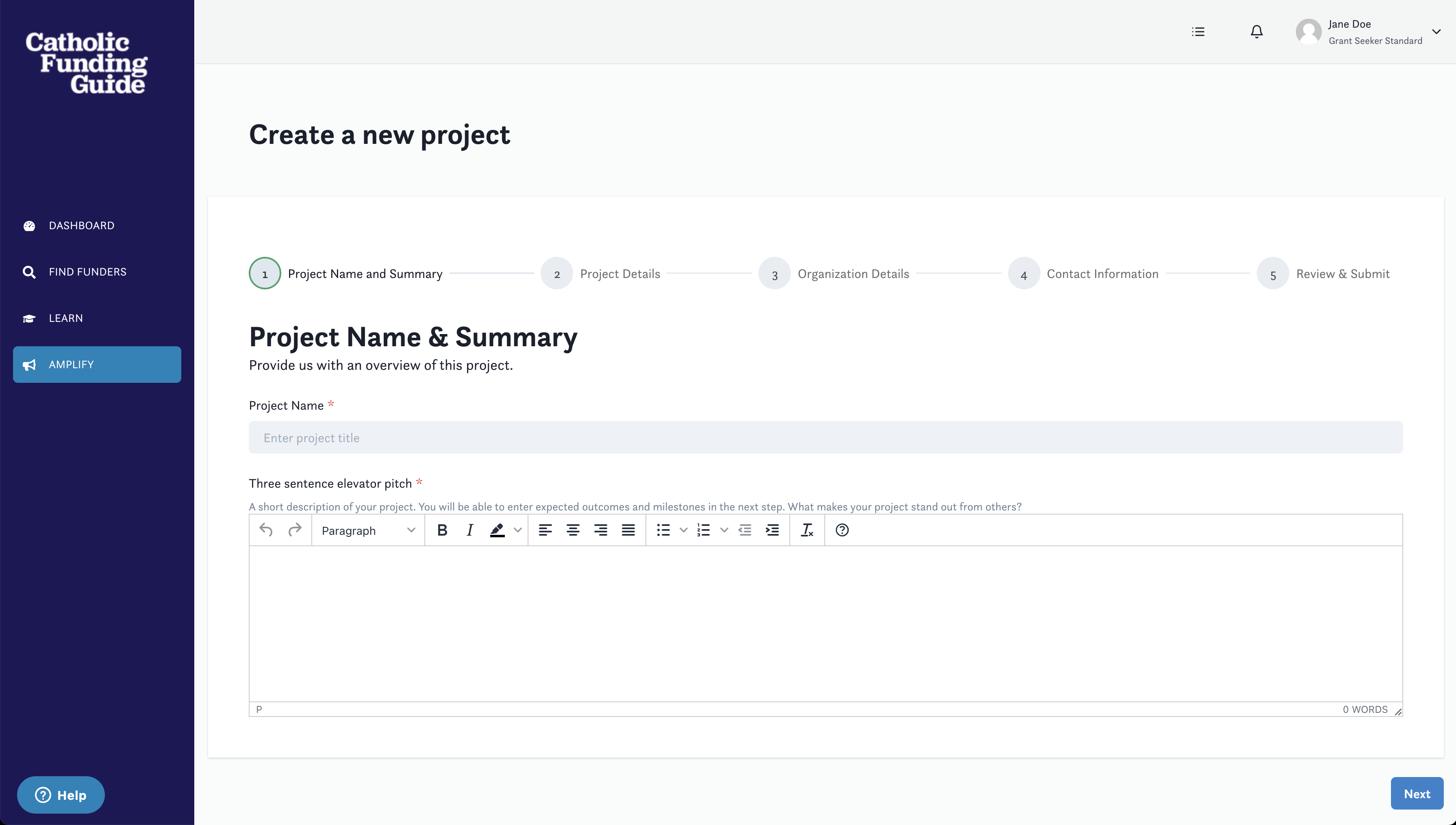Viewport: 1456px width, 825px height.
Task: Expand numbered list style options
Action: coord(724,530)
